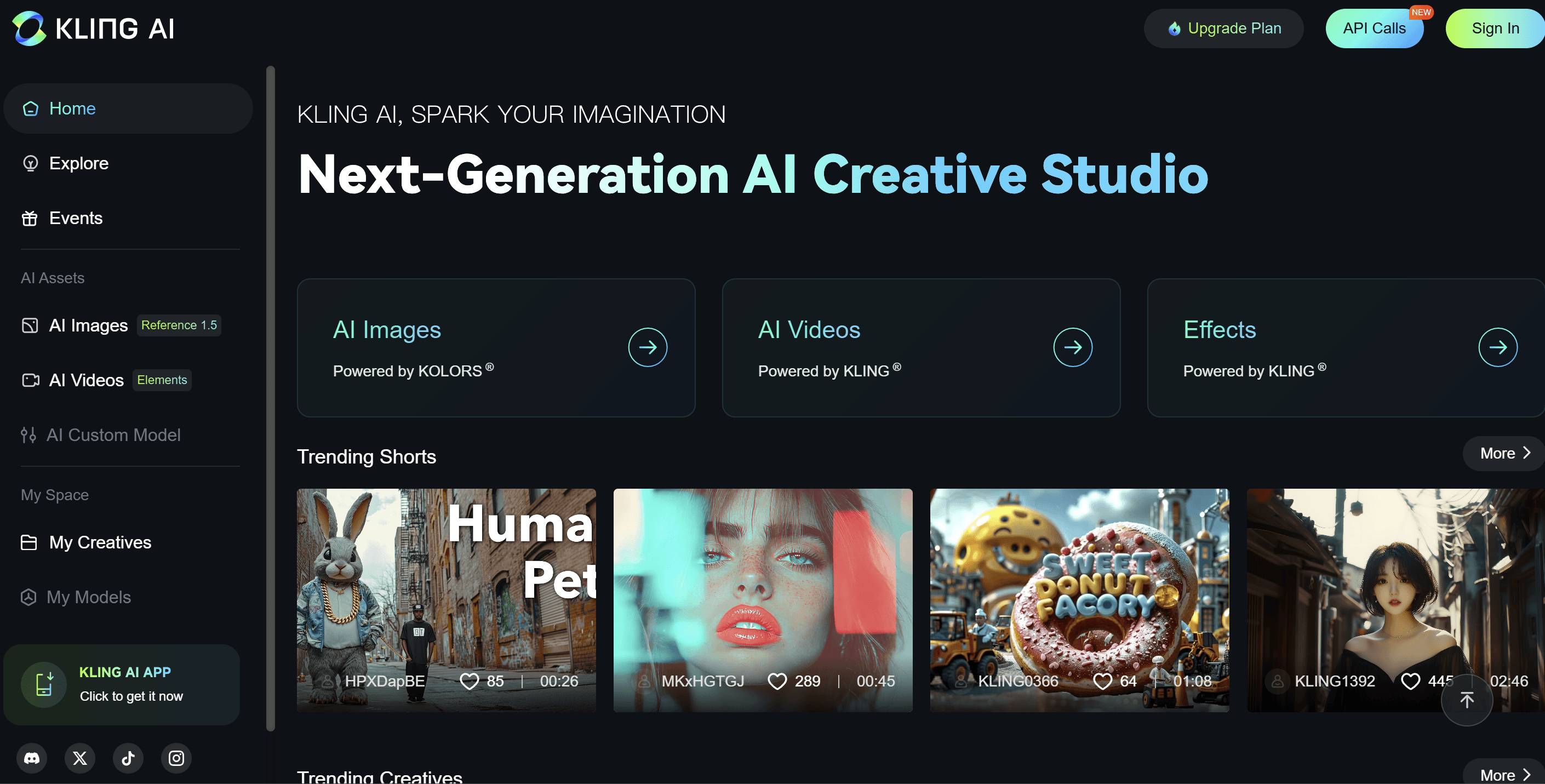Click the My Models hexagon icon

click(28, 597)
